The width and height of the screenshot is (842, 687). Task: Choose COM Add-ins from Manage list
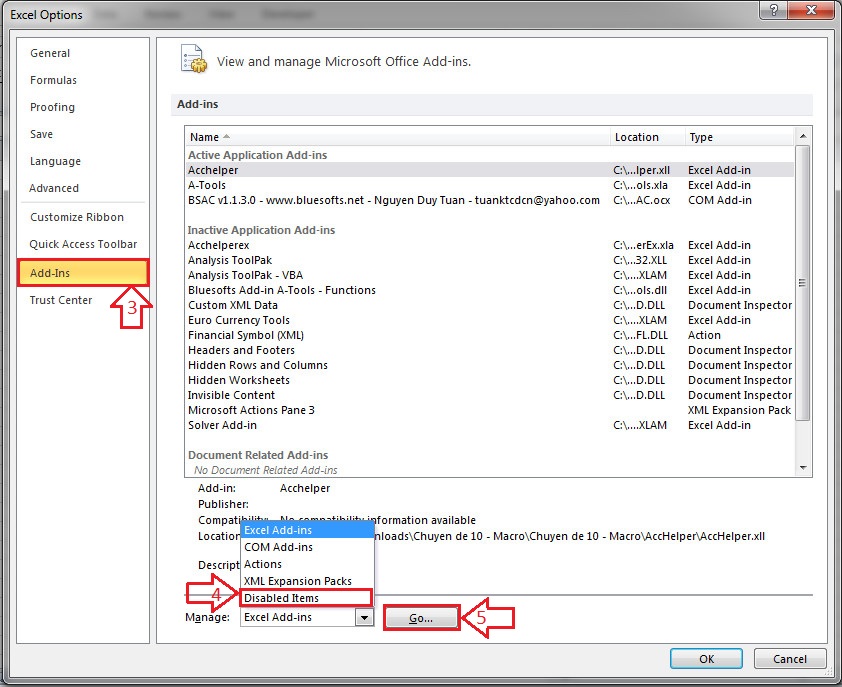pos(307,547)
